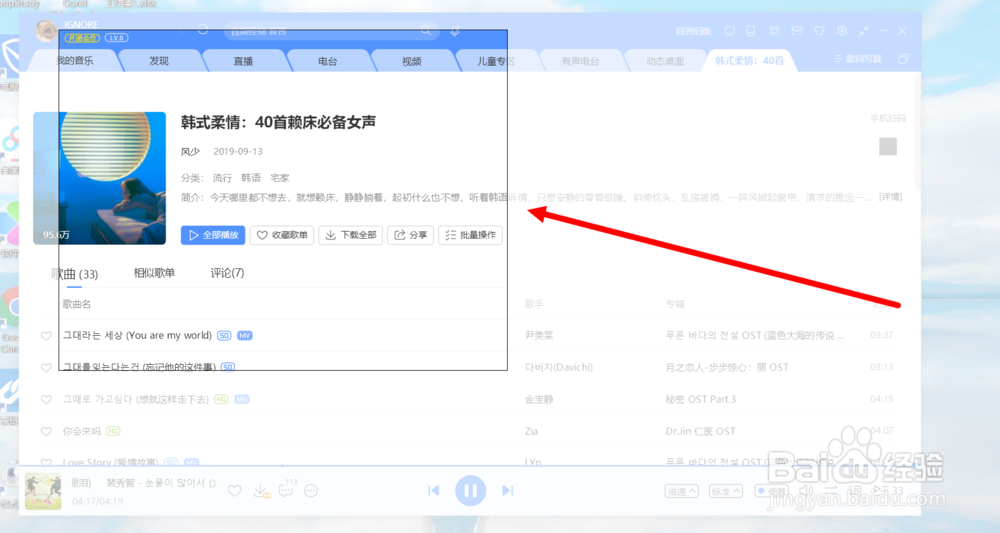The height and width of the screenshot is (533, 1000).
Task: Click 歌词写真 lyrics photo toggle
Action: click(x=858, y=59)
